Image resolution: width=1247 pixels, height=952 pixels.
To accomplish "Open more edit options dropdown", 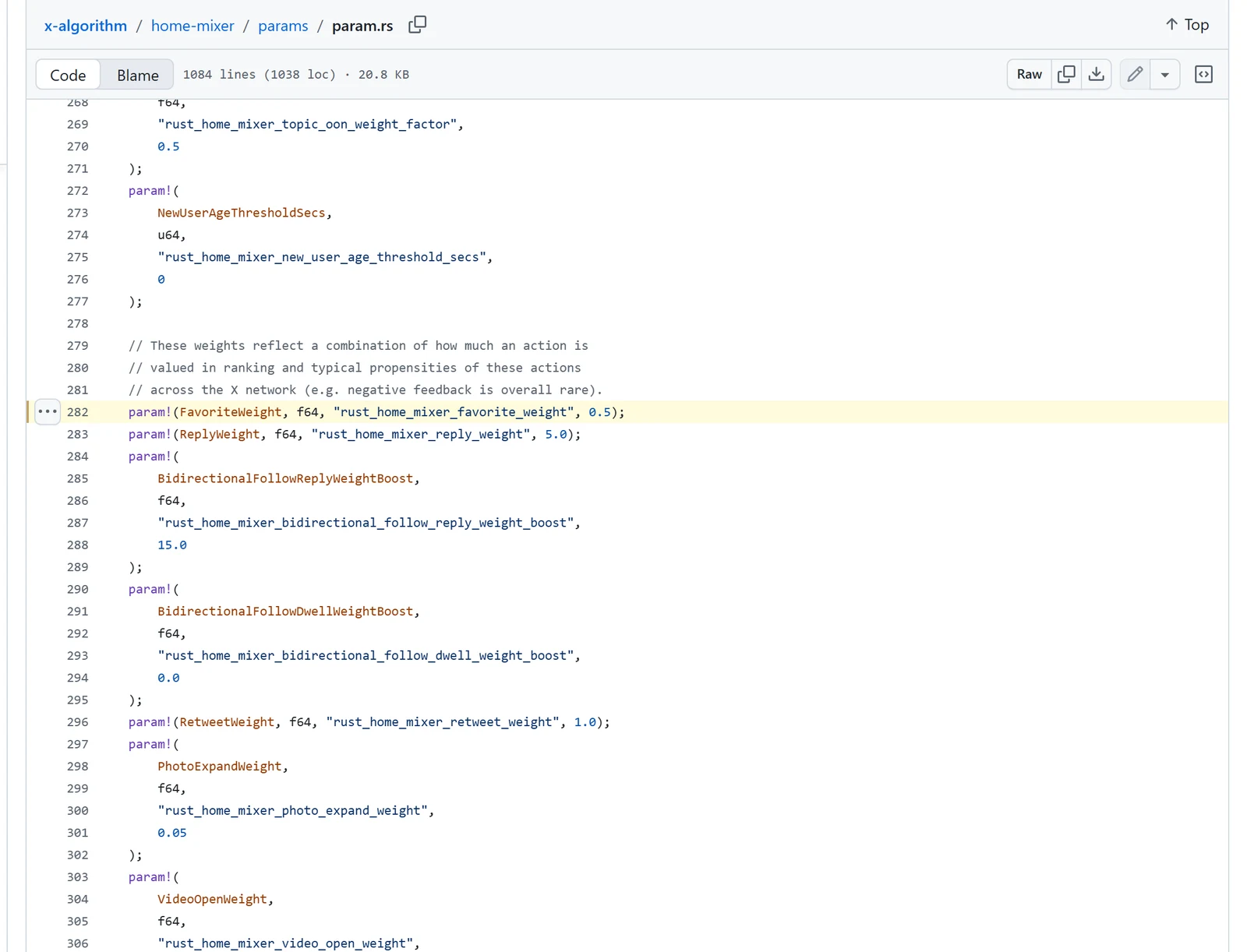I will tap(1164, 74).
